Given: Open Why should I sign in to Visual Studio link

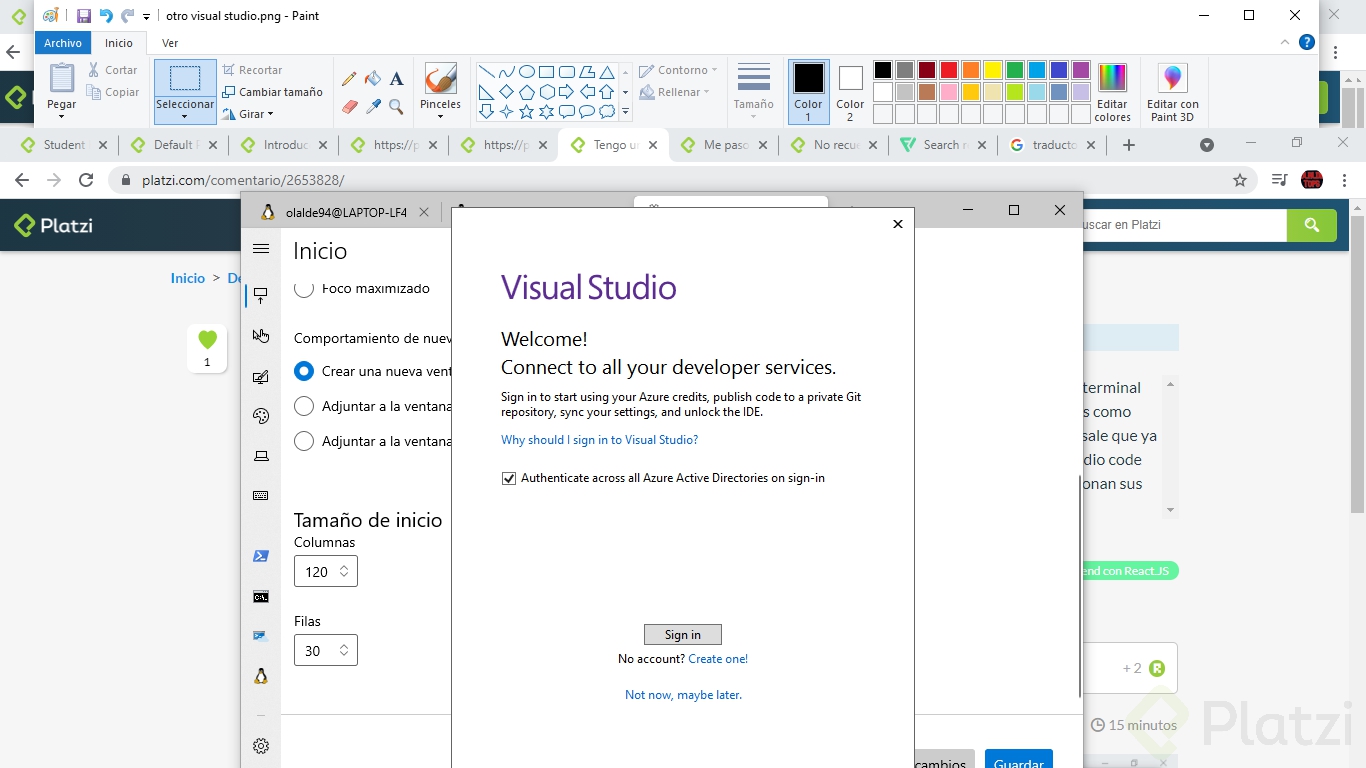Looking at the screenshot, I should (599, 440).
